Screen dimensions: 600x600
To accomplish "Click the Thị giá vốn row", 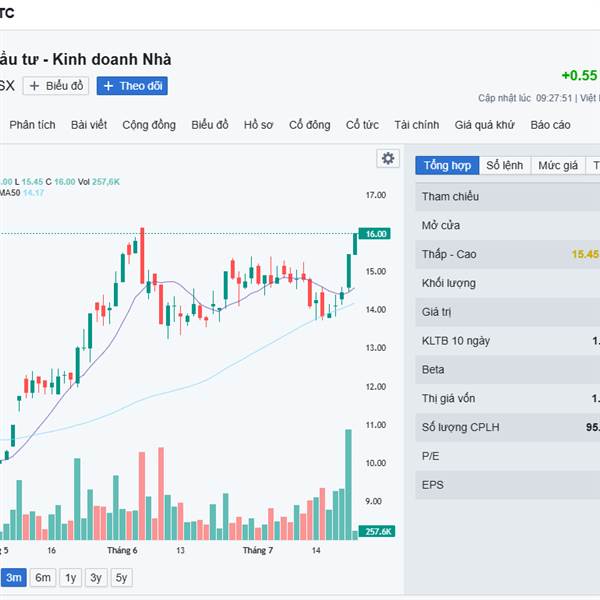I will (x=508, y=398).
